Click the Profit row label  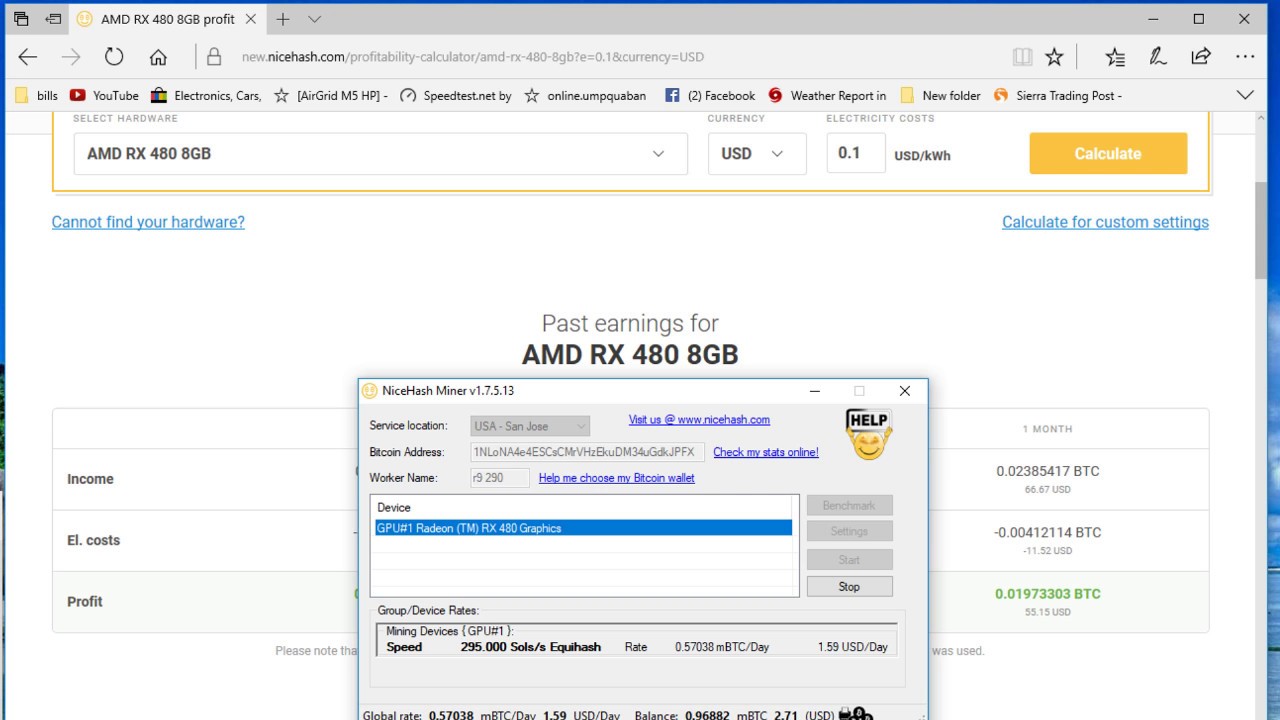[85, 601]
